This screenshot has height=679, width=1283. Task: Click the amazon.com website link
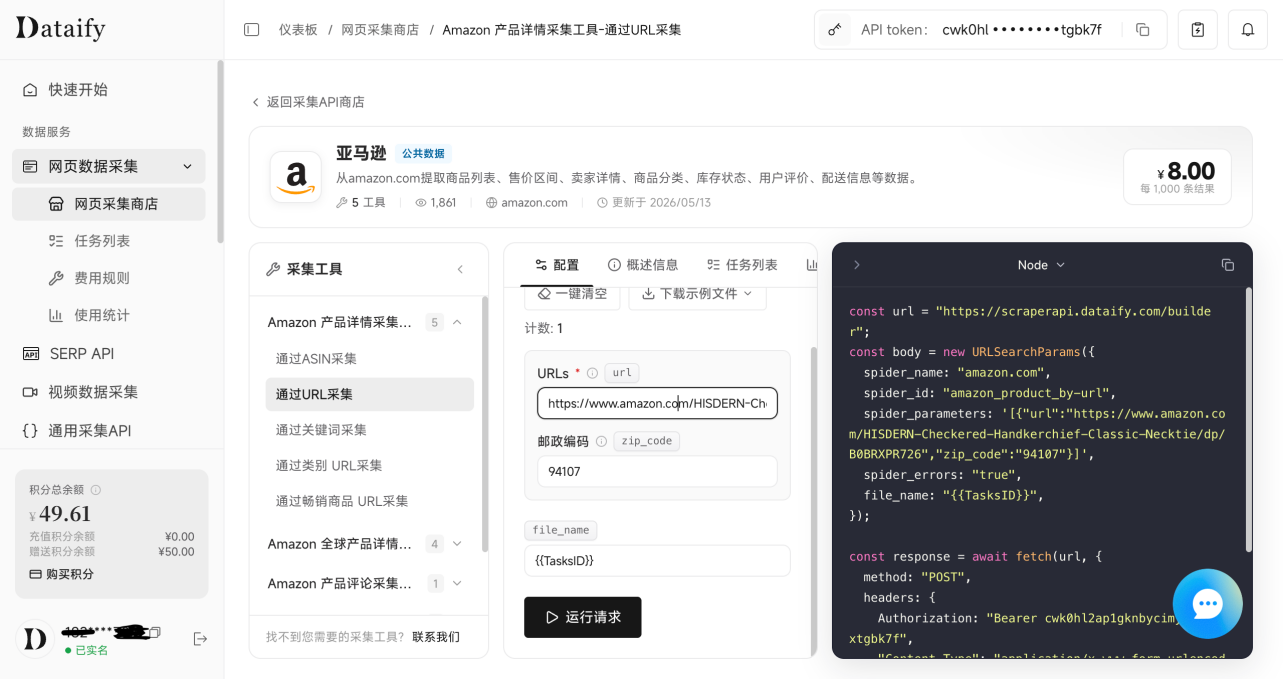pos(527,202)
